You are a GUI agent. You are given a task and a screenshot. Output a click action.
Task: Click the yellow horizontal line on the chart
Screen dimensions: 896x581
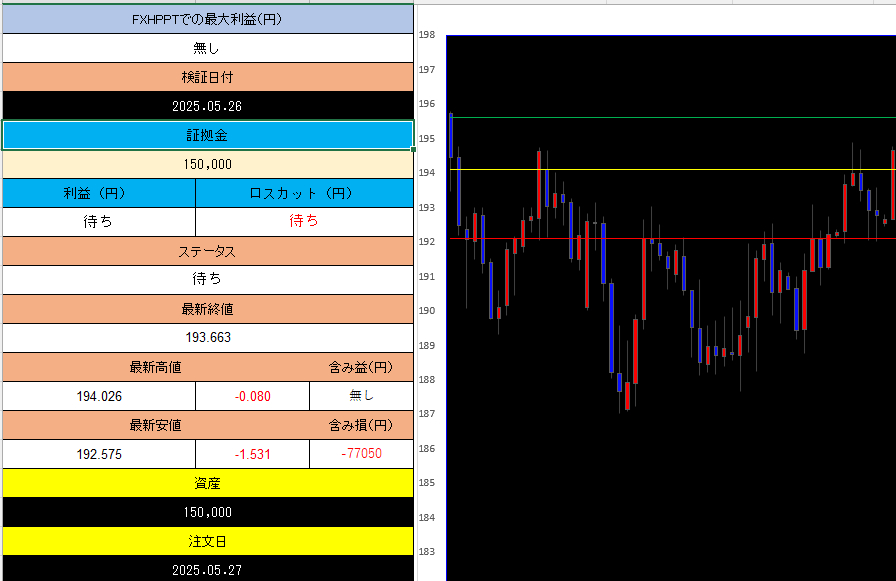673,170
